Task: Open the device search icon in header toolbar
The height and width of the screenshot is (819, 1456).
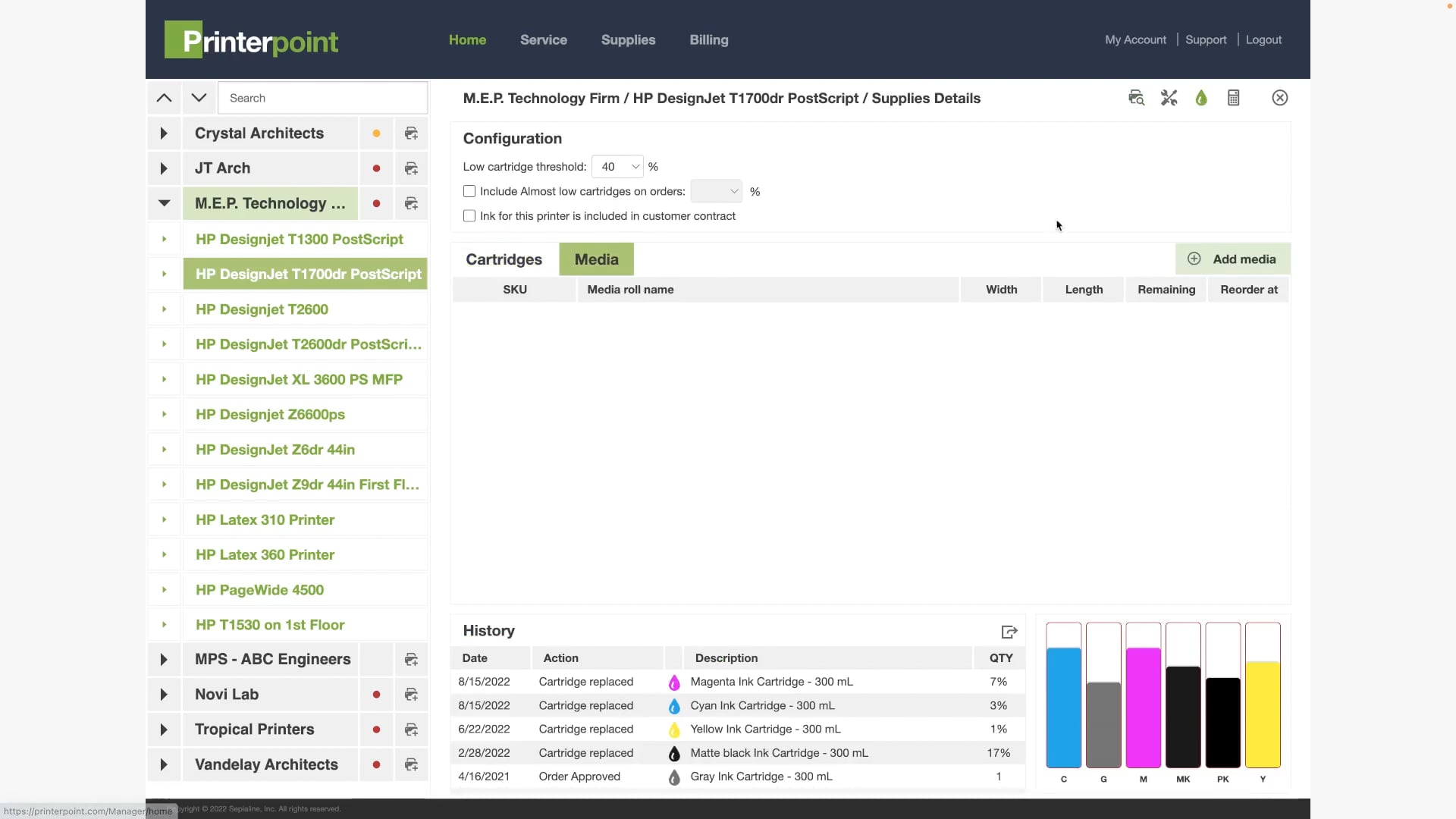Action: pos(1136,98)
